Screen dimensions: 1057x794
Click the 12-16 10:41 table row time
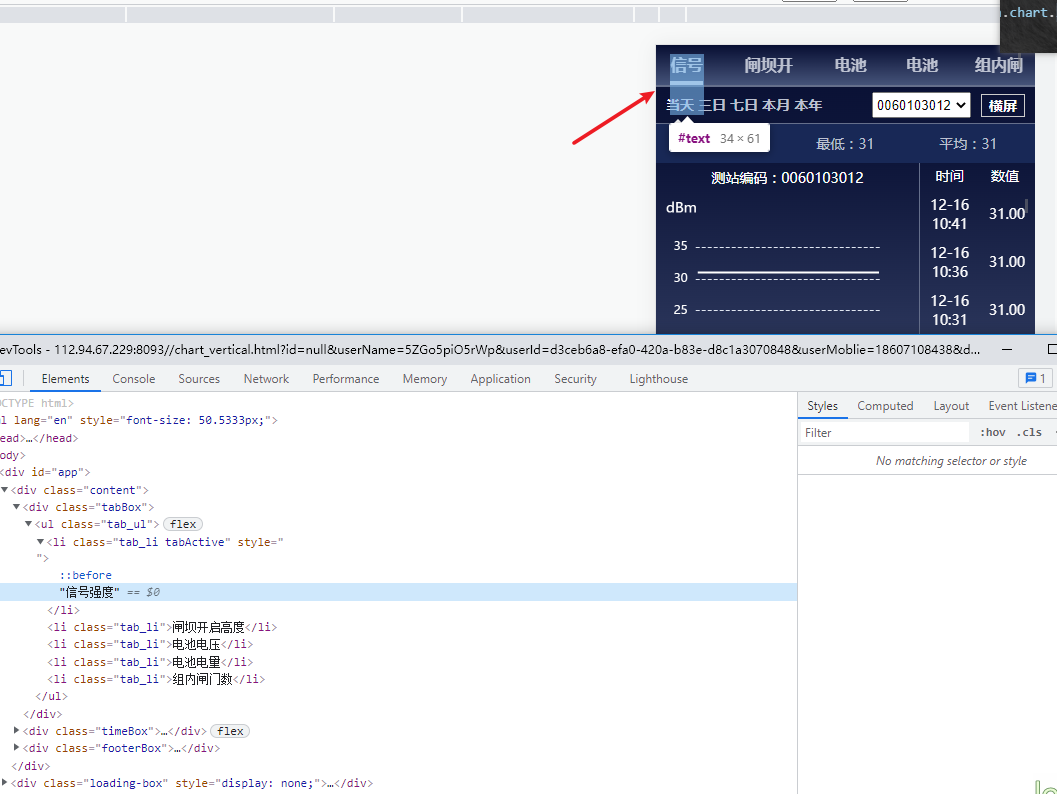point(949,214)
